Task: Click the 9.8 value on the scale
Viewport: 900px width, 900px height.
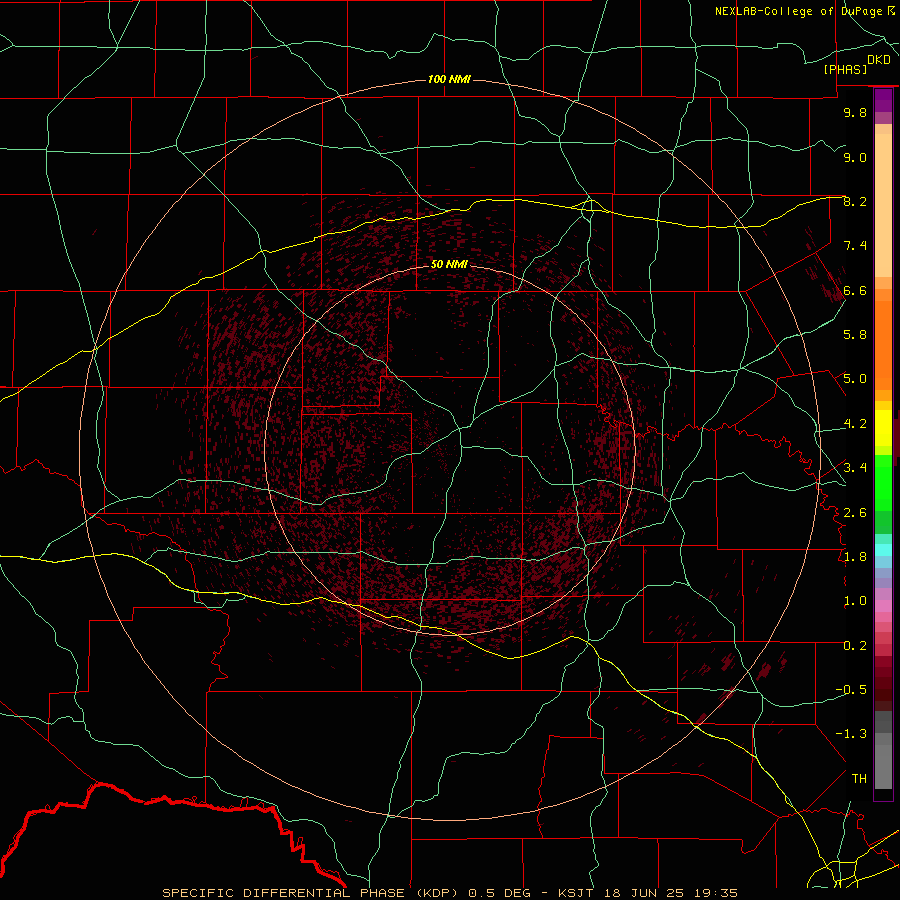Action: pos(855,112)
